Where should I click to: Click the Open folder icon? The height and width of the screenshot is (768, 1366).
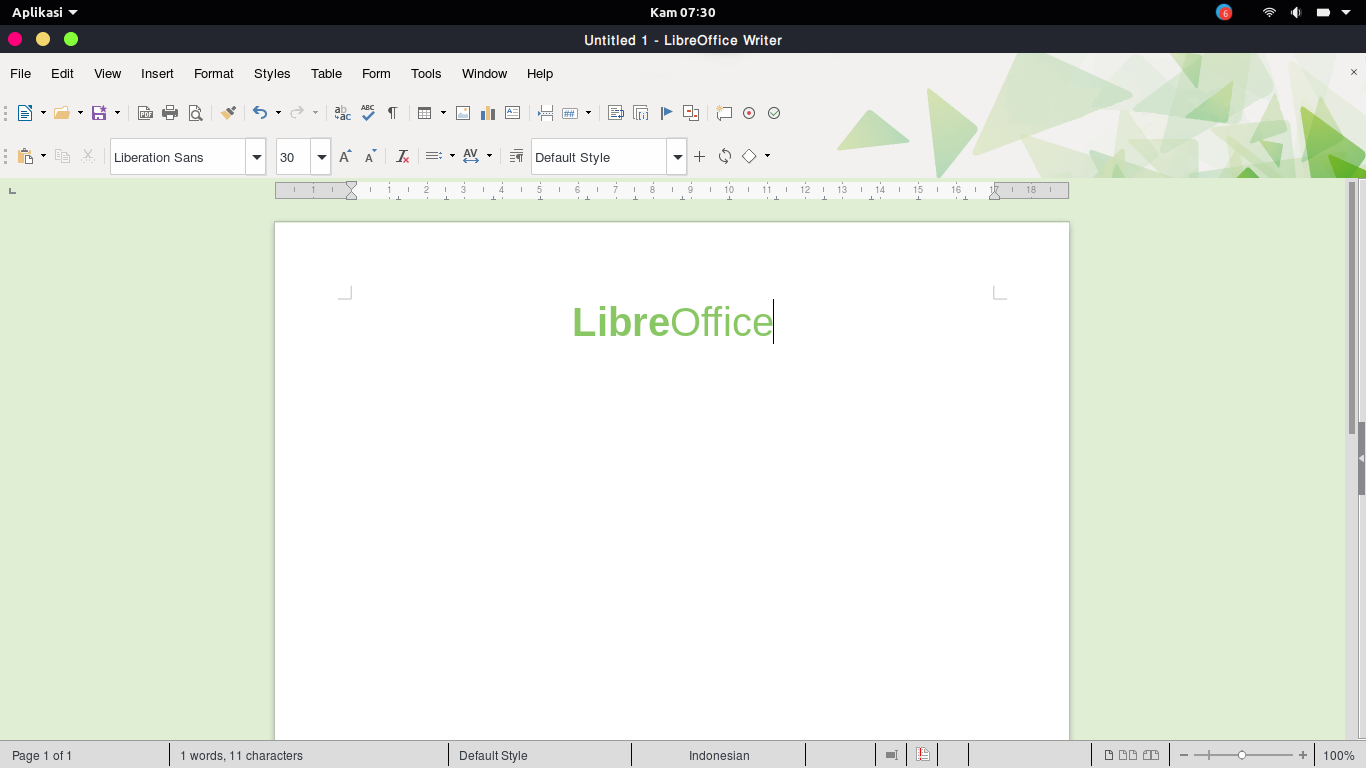(61, 113)
